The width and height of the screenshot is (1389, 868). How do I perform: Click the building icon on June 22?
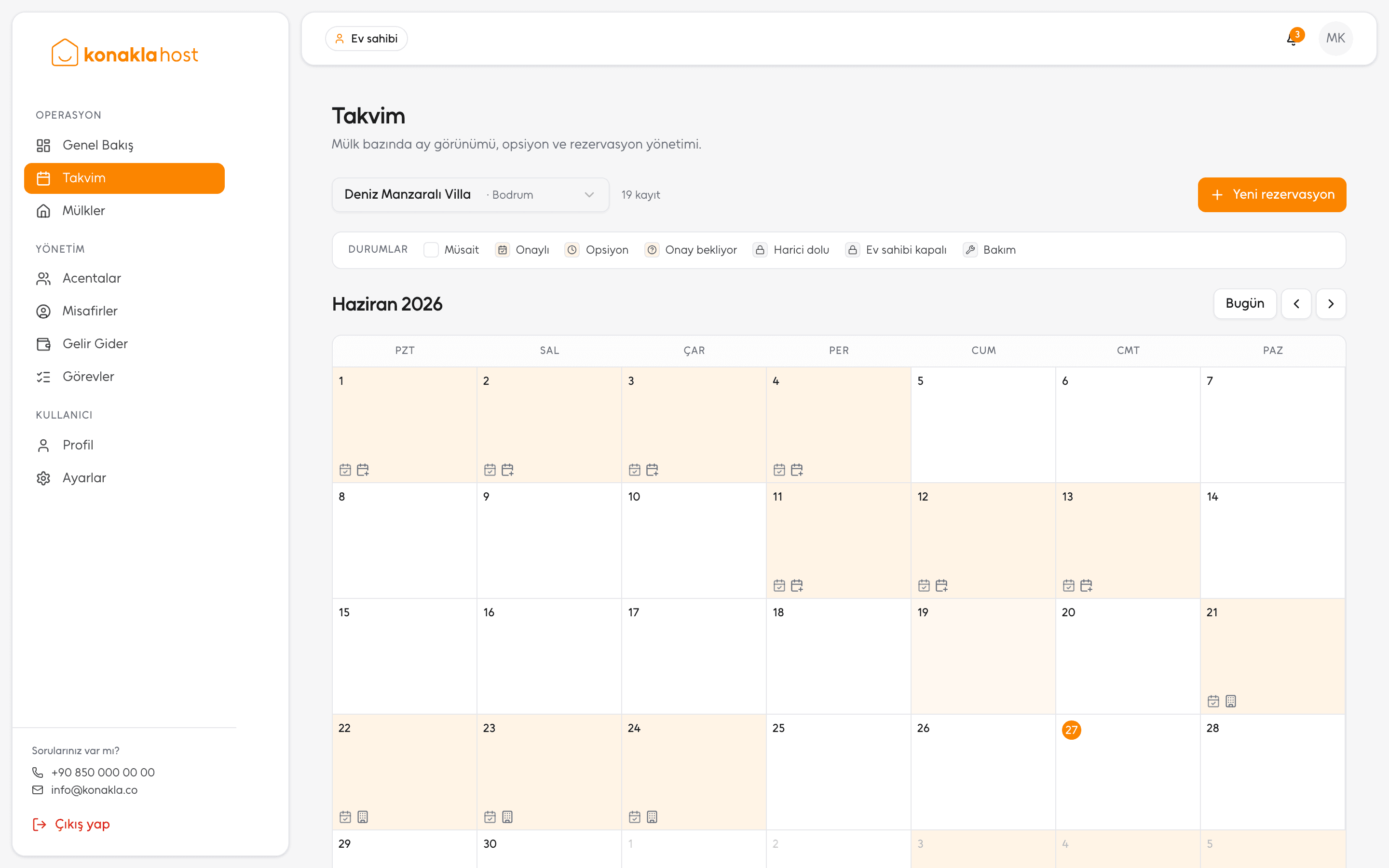tap(363, 817)
